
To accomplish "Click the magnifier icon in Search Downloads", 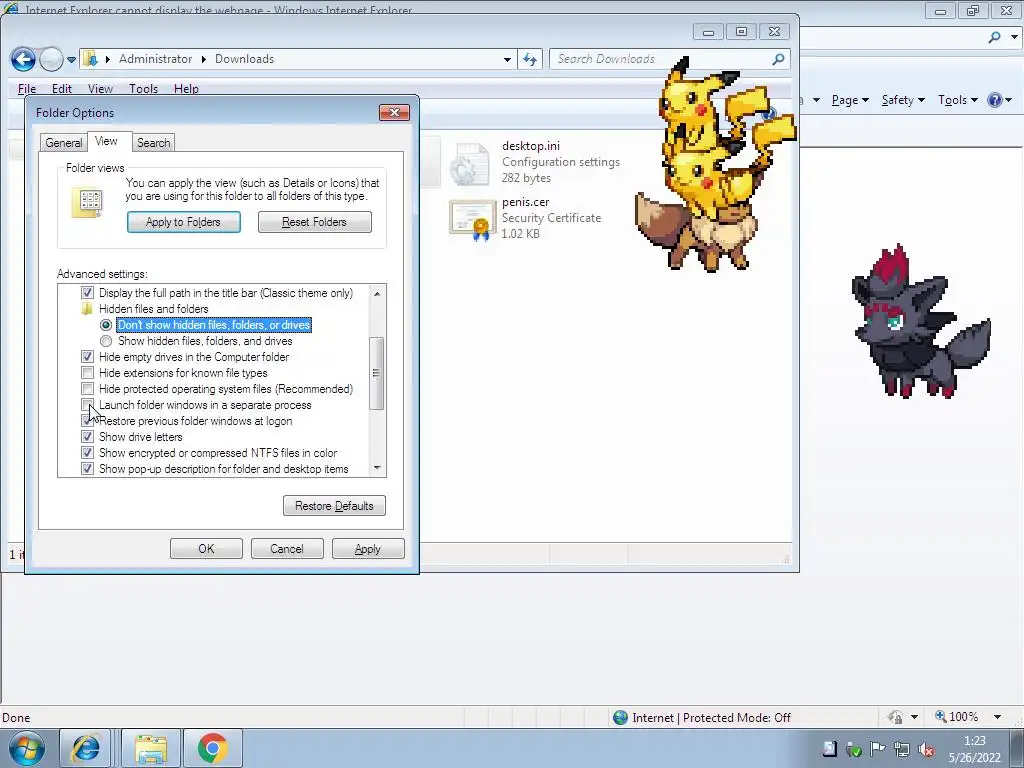I will [x=778, y=59].
